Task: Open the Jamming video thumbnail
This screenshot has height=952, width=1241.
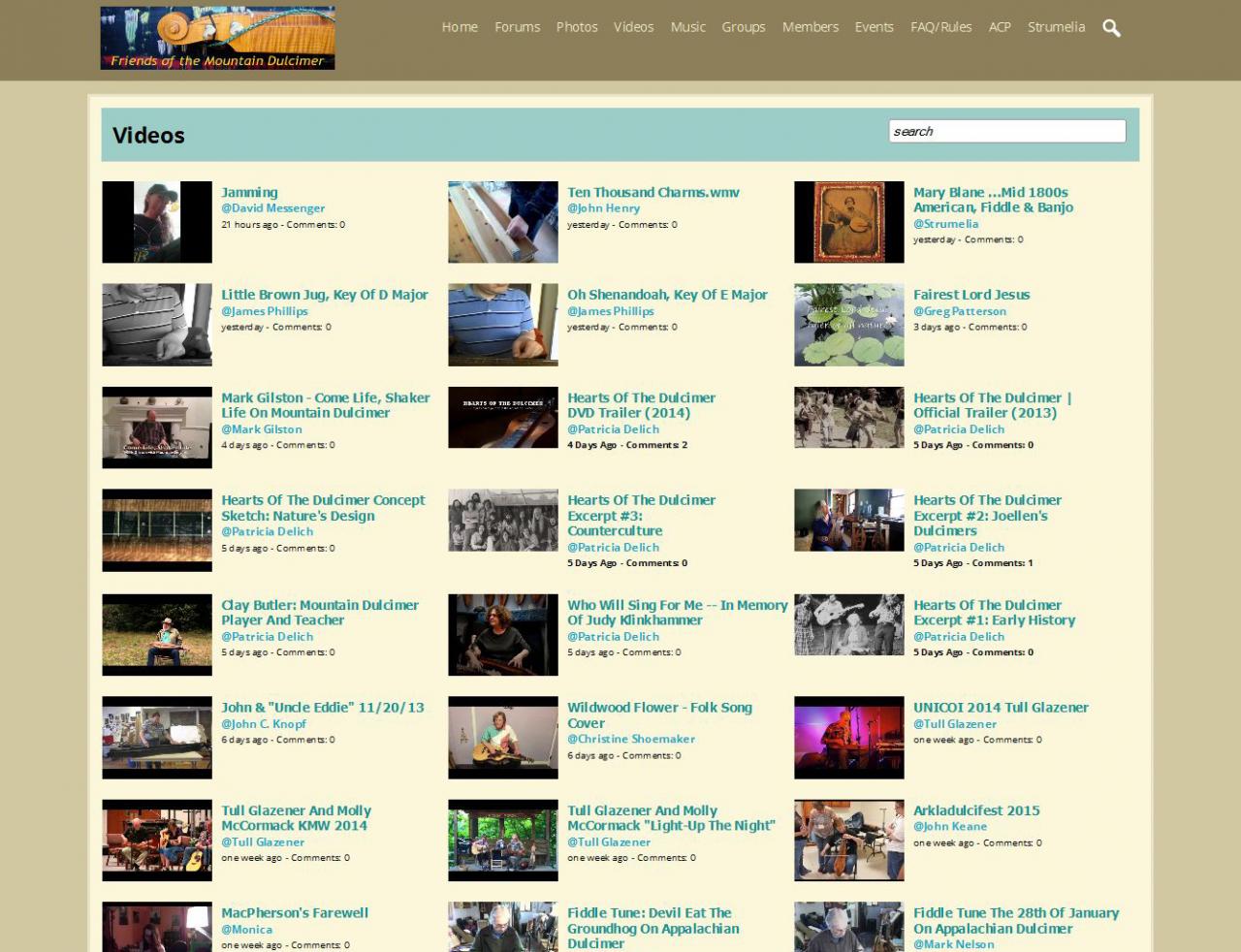Action: point(157,222)
